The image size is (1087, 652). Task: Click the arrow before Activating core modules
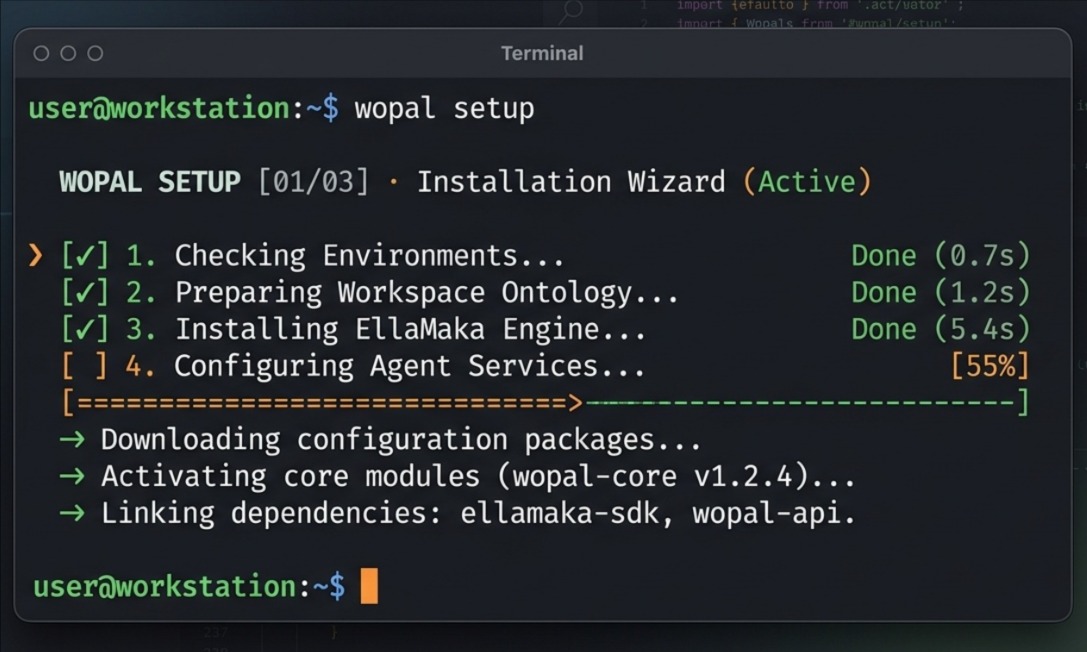pyautogui.click(x=72, y=476)
